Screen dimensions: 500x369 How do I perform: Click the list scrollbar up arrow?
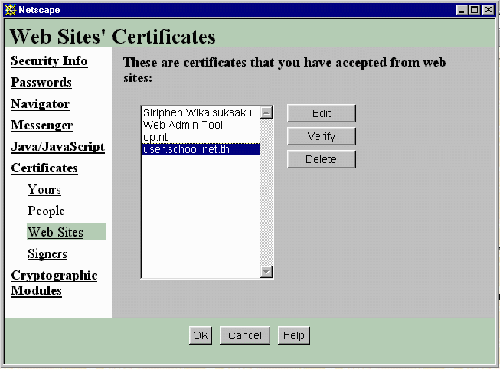tap(266, 113)
